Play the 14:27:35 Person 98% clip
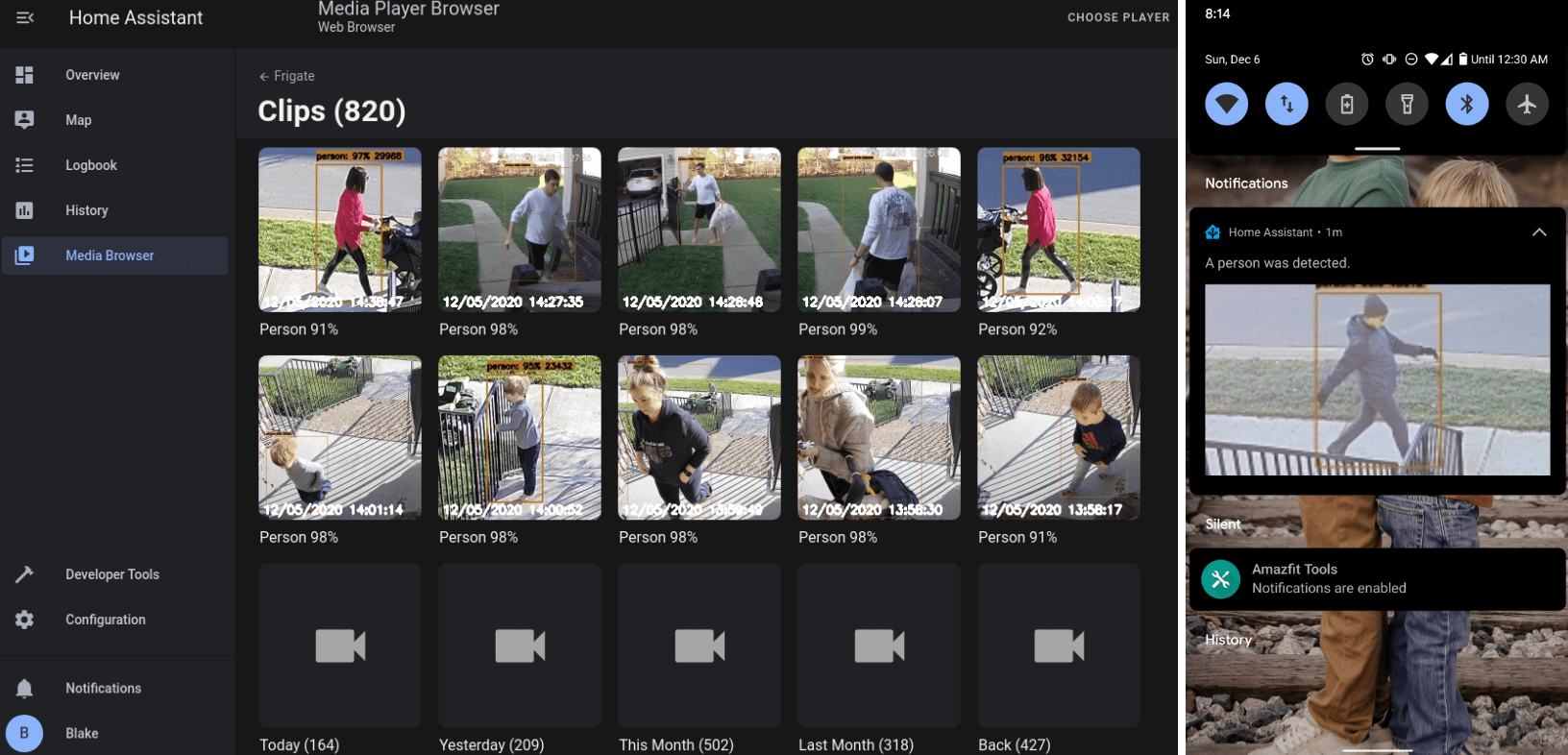The image size is (1568, 755). click(x=520, y=230)
